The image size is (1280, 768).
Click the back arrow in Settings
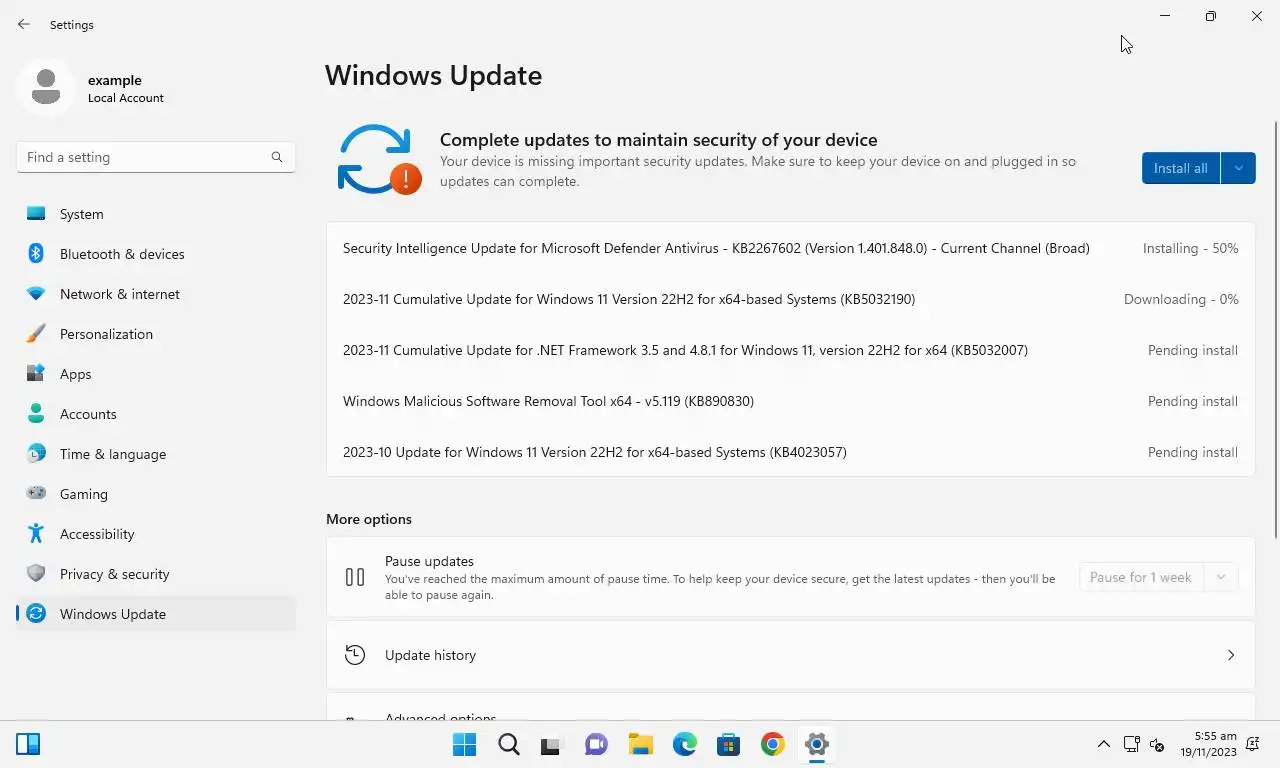pos(24,24)
